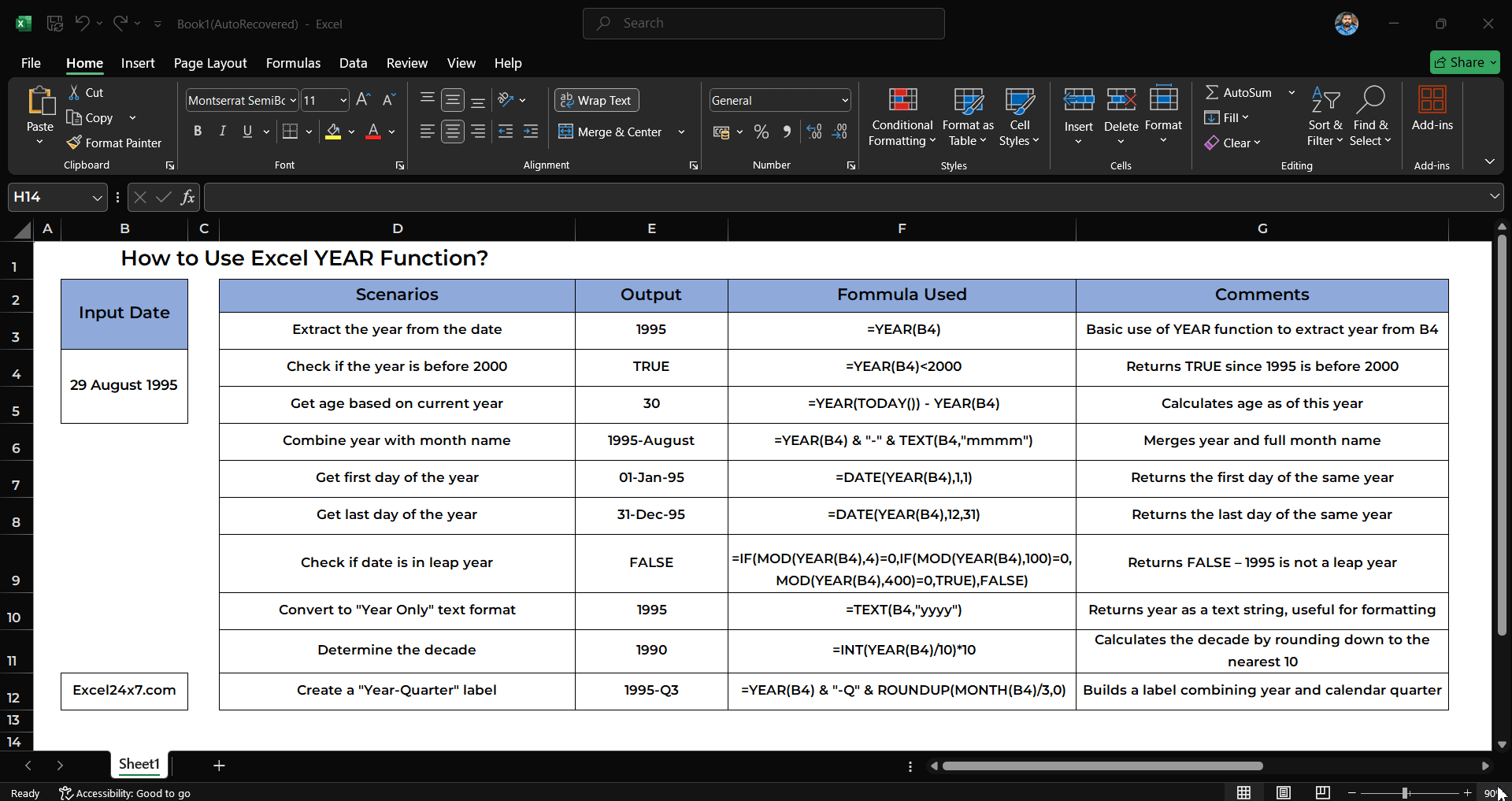Open the Add-ins icon

click(1432, 100)
